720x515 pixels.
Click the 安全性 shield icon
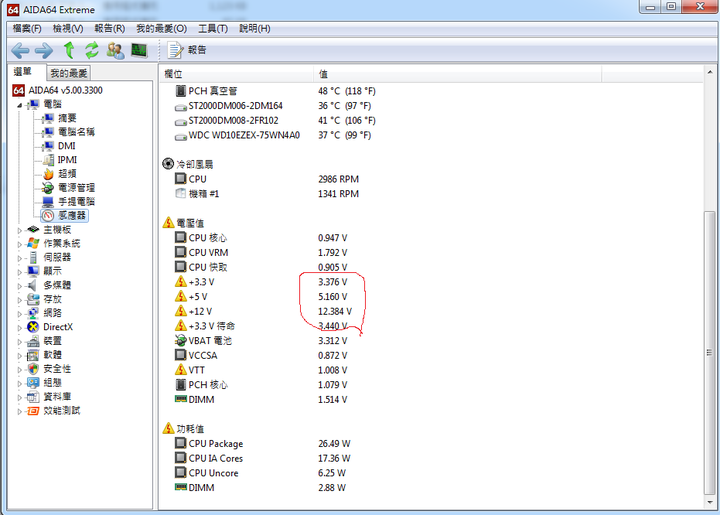tap(33, 369)
